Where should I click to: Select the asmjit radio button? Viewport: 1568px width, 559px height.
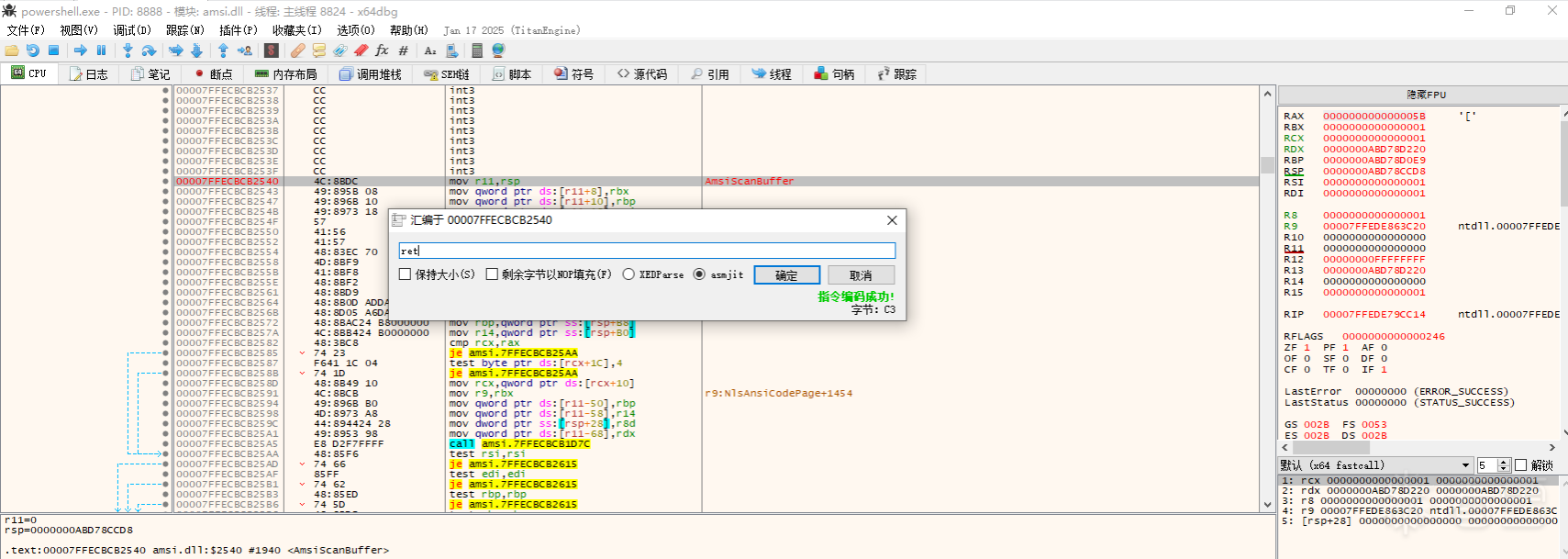[699, 274]
